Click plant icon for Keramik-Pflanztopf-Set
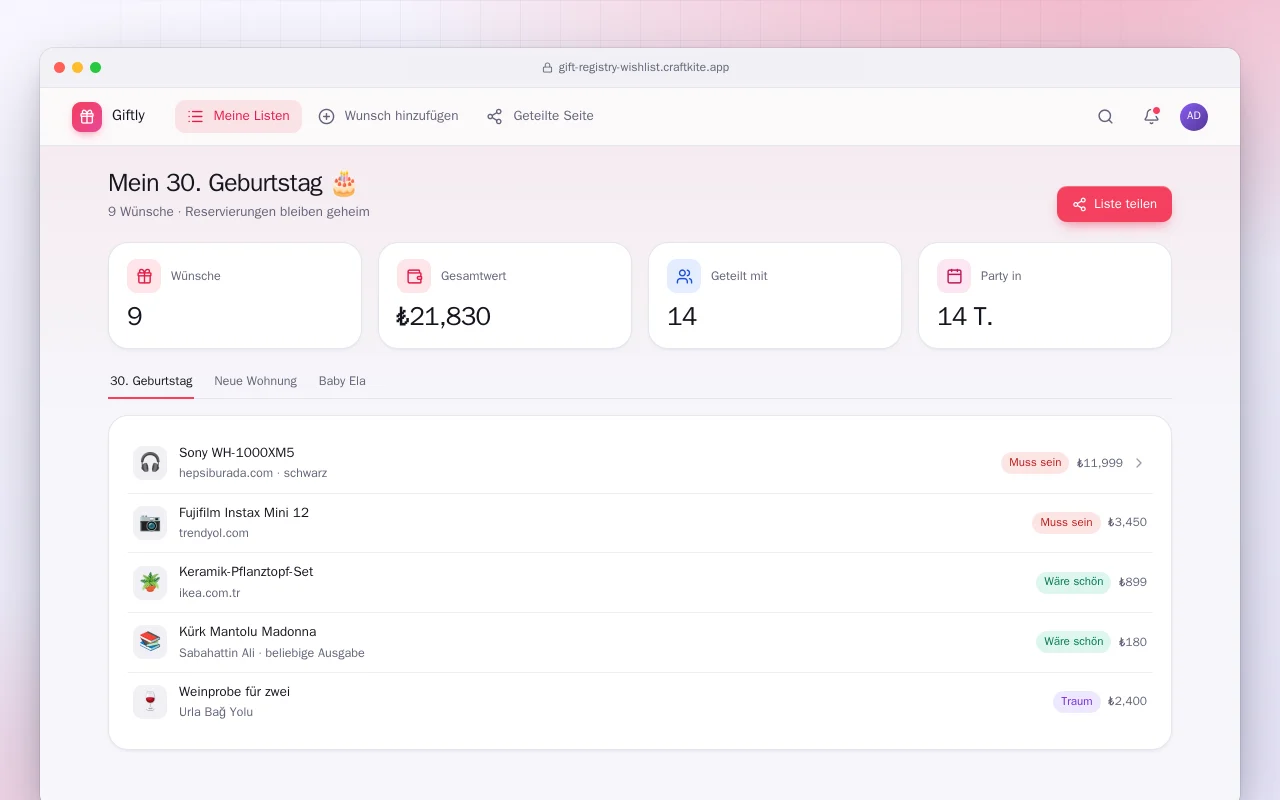The image size is (1280, 800). [150, 583]
